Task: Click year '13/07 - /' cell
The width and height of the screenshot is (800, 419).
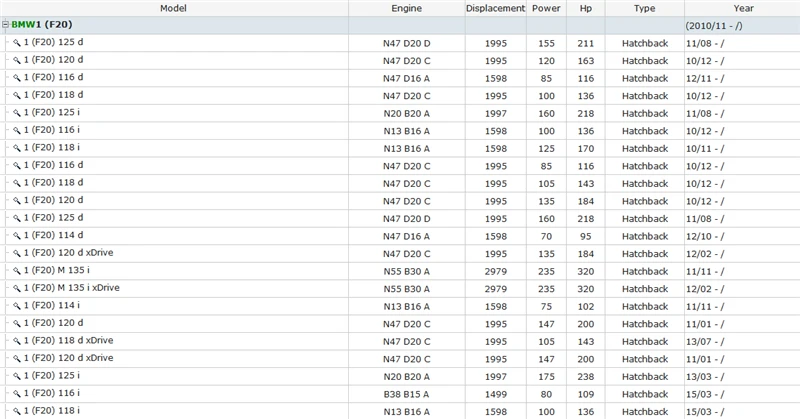Action: (x=705, y=341)
